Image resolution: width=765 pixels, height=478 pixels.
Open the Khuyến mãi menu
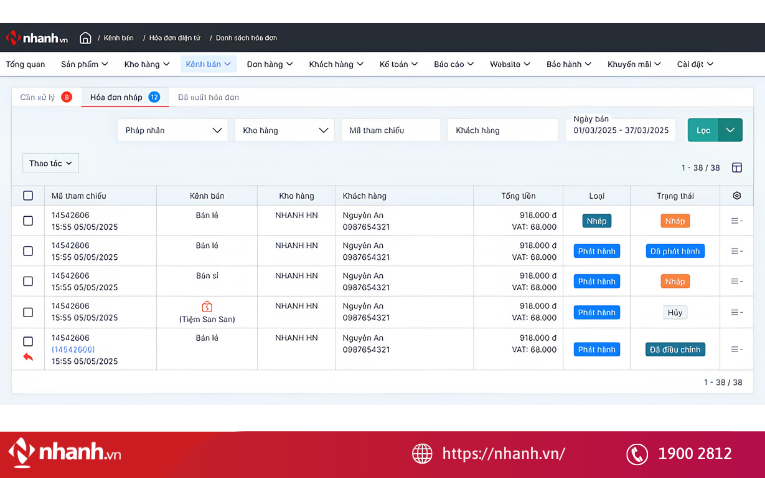(x=634, y=64)
